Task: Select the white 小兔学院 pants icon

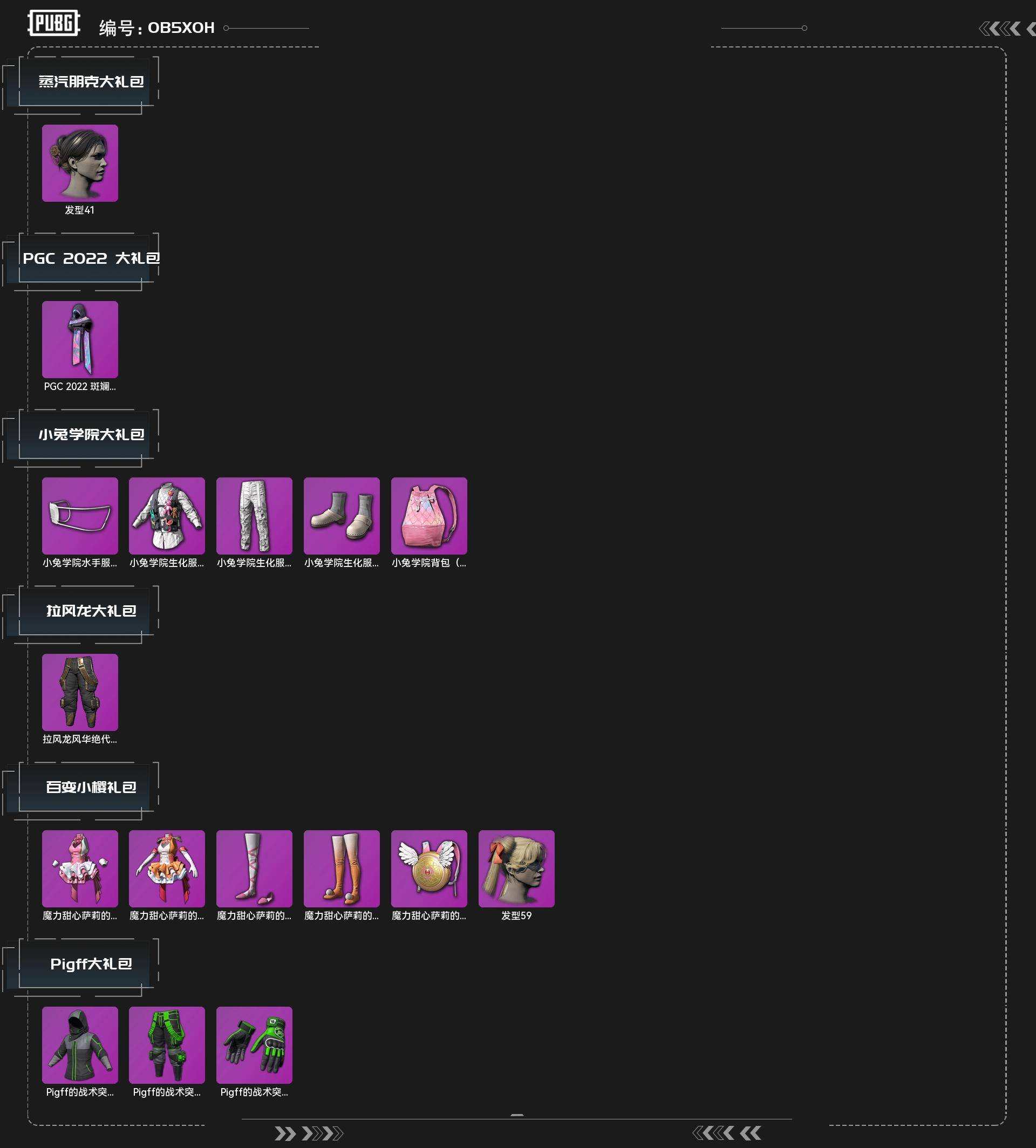Action: tap(255, 516)
